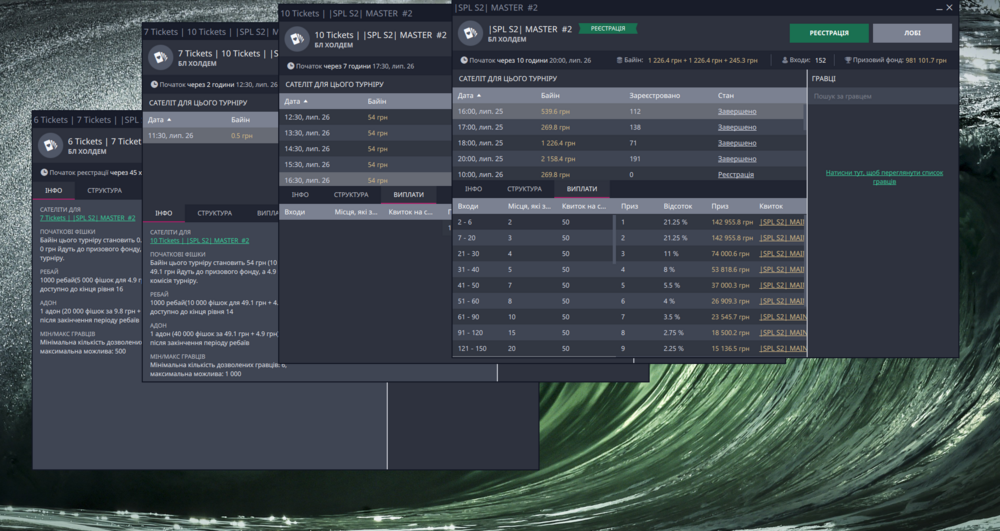This screenshot has width=1000, height=531.
Task: Select ІНФО tab in 7 Tickets window
Action: coord(164,213)
